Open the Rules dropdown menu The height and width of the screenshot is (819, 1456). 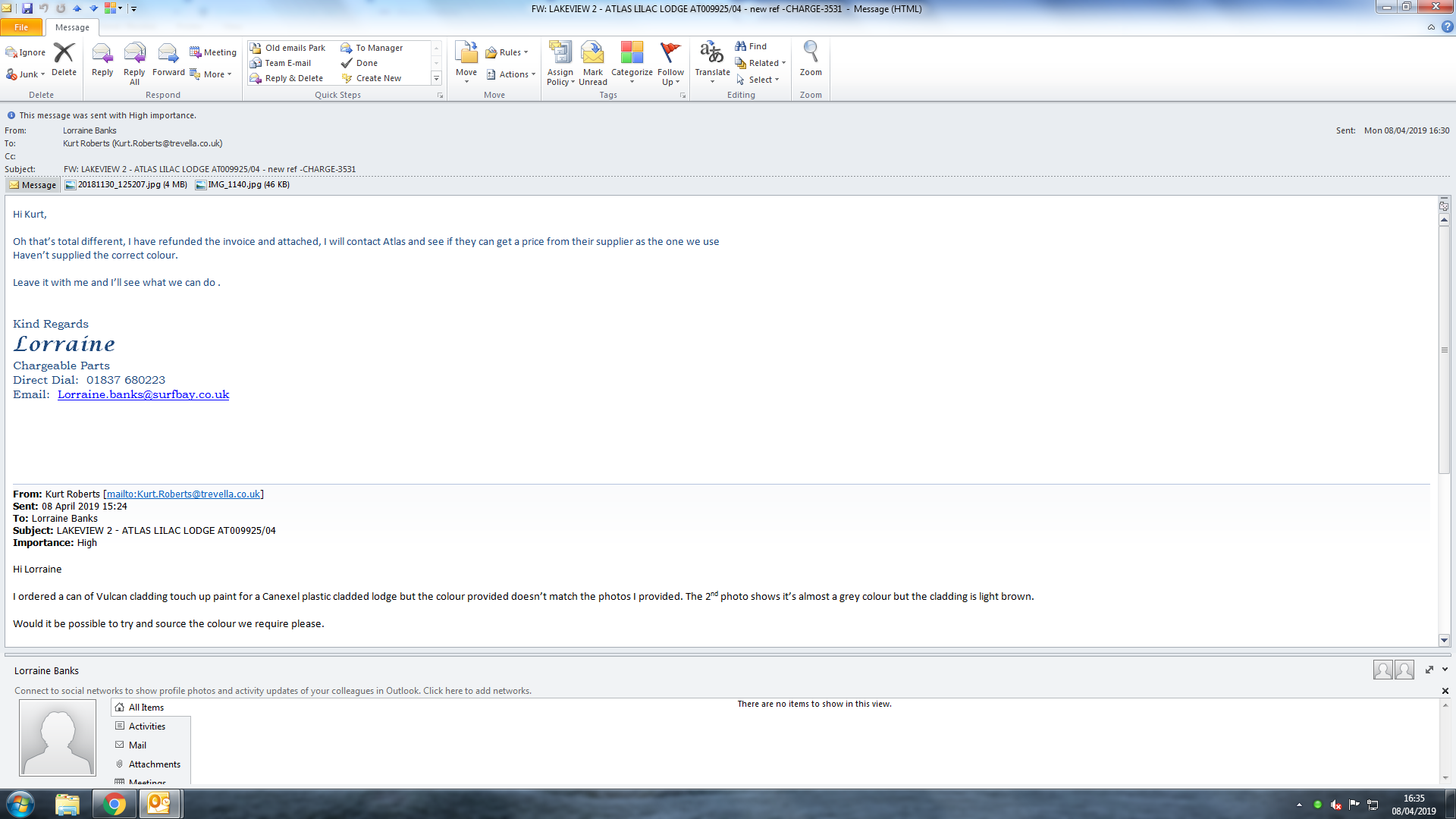coord(507,52)
